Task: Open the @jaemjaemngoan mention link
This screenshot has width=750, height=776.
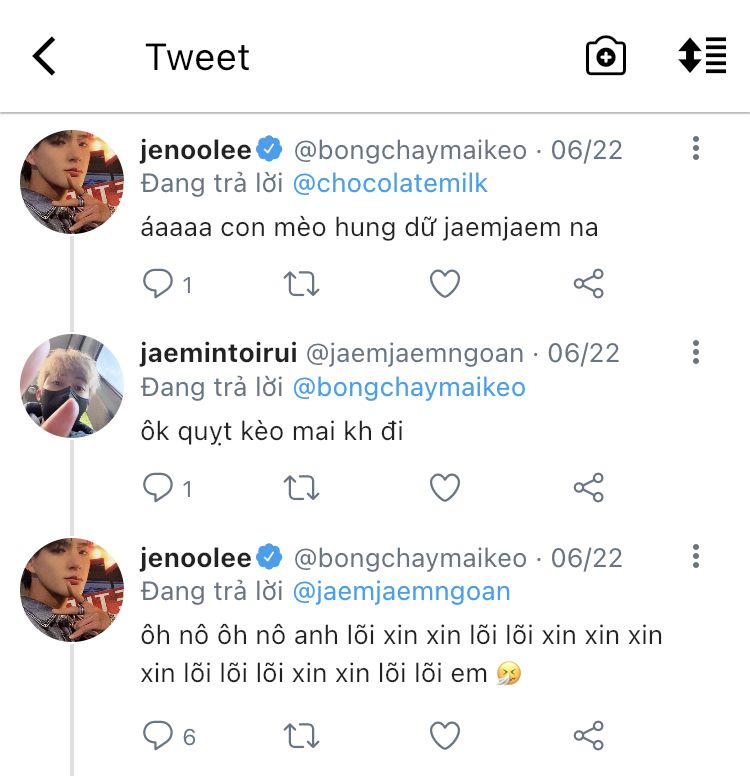Action: 401,591
